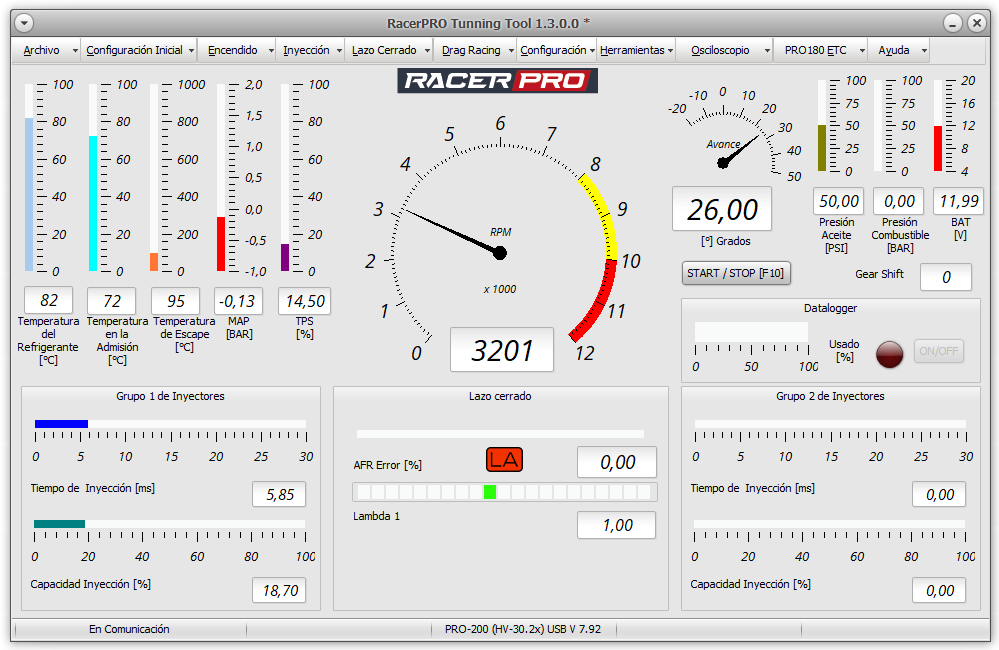Click the START / STOP [F10] button
Viewport: 999px width, 650px height.
[736, 273]
